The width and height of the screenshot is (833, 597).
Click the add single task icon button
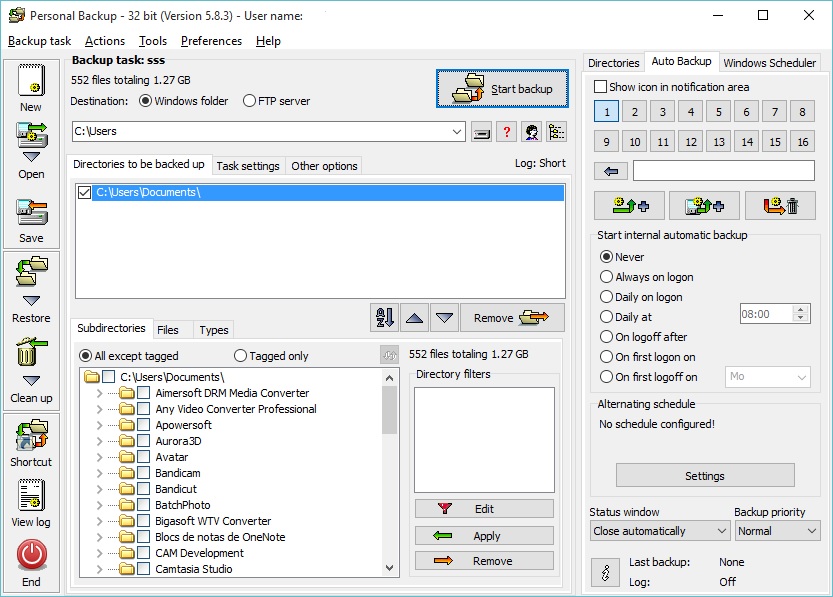coord(630,206)
